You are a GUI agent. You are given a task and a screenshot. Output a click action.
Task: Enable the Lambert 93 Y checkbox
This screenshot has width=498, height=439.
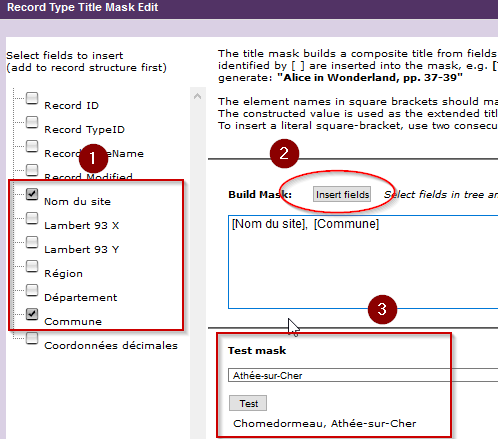(32, 242)
